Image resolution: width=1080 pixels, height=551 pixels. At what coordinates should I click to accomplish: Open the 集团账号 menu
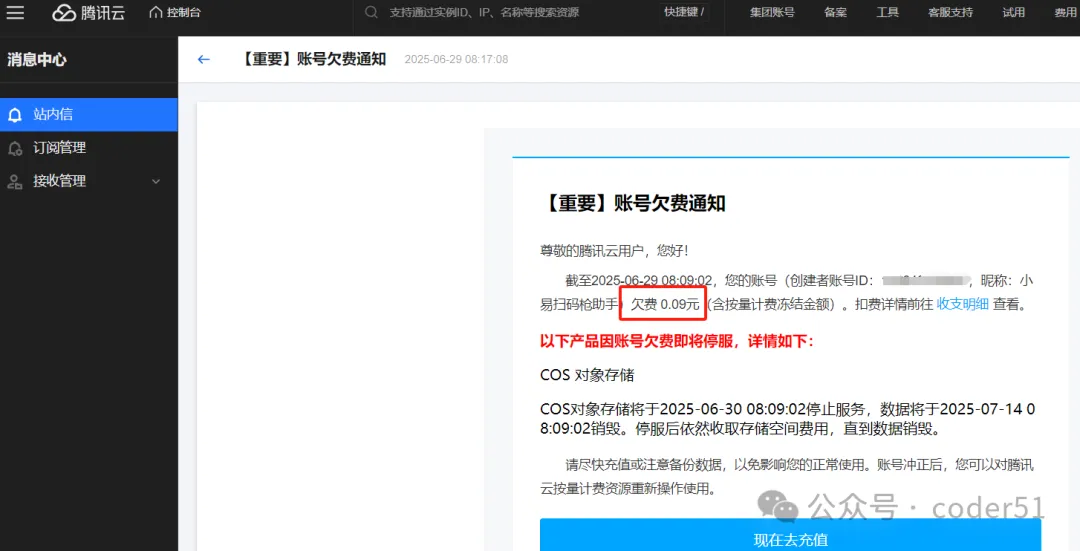click(x=772, y=12)
